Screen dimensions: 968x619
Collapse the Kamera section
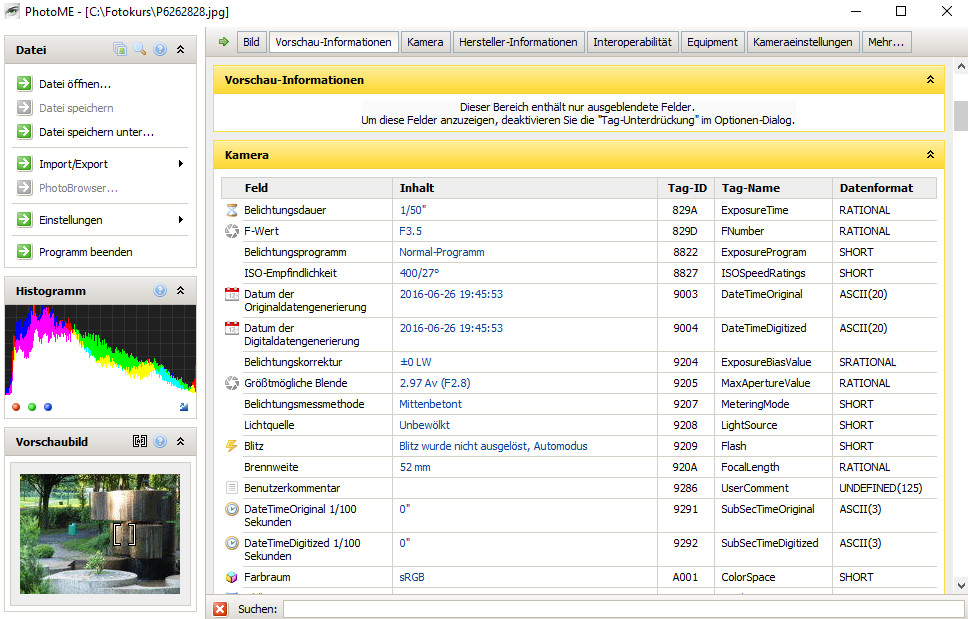click(930, 155)
